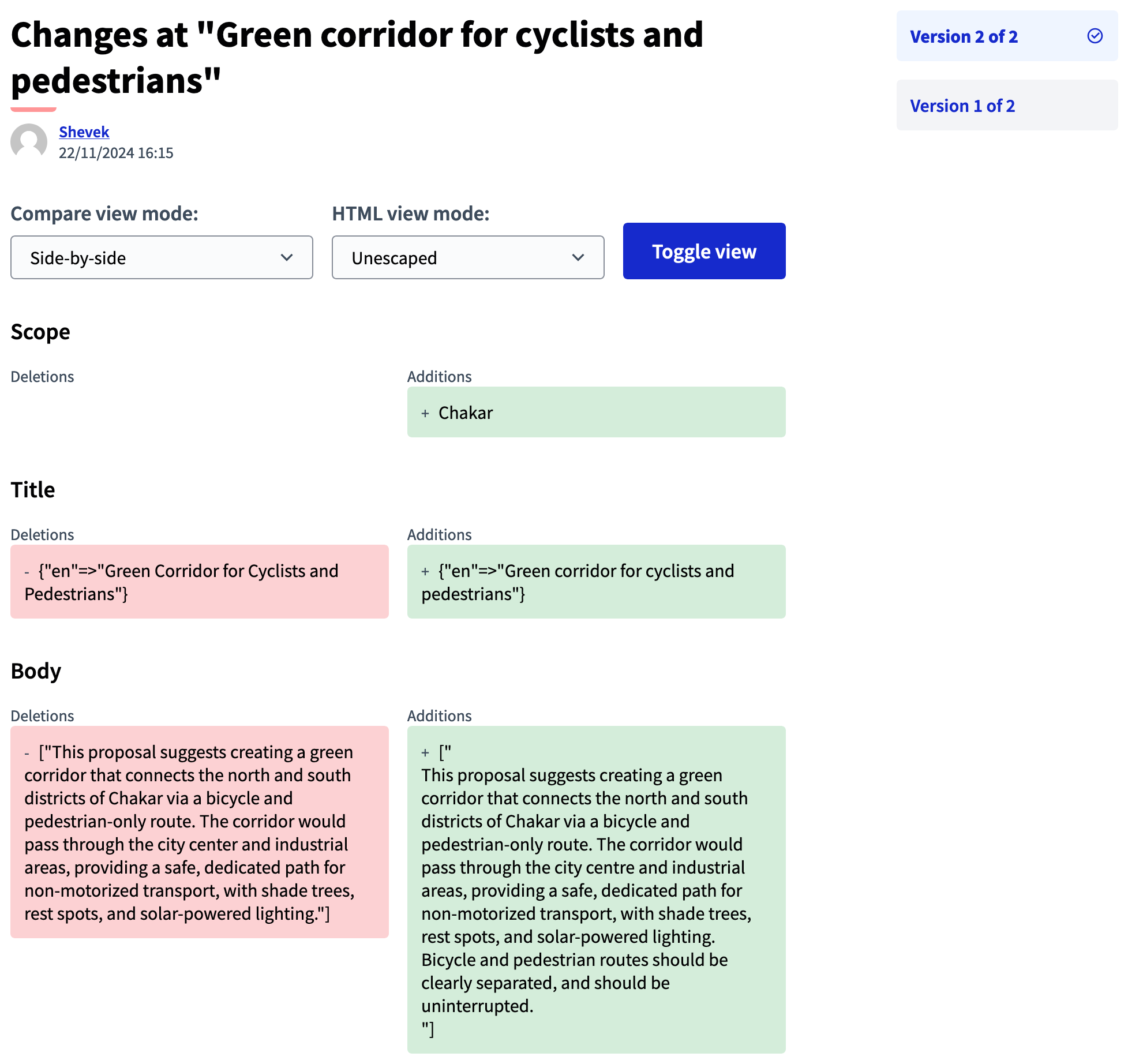Viewport: 1128px width, 1064px height.
Task: Click the Side-by-side dropdown selector
Action: tap(161, 257)
